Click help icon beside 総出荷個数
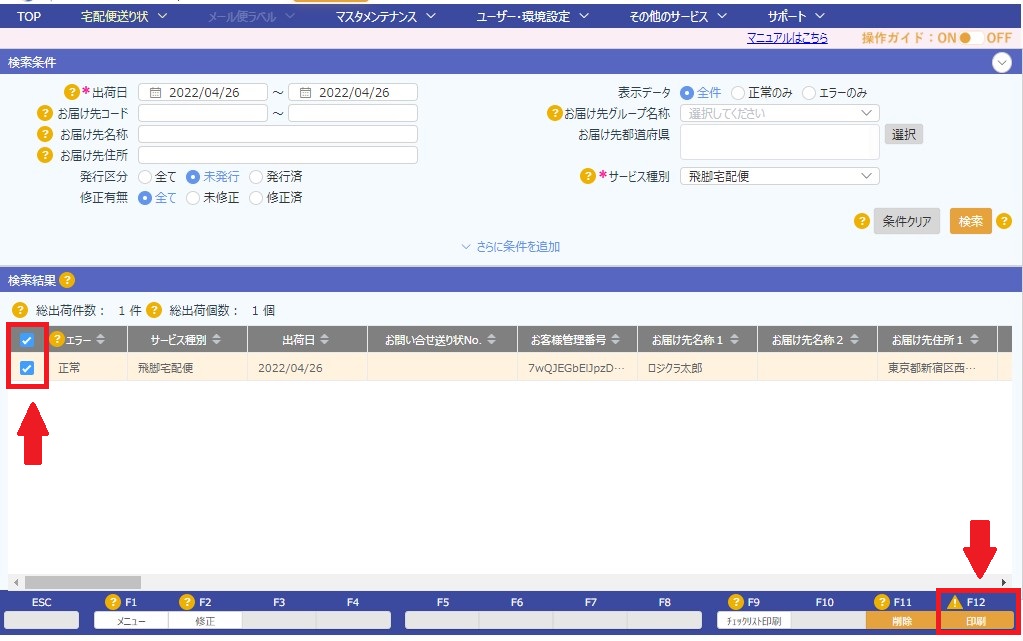The width and height of the screenshot is (1023, 641). point(154,310)
